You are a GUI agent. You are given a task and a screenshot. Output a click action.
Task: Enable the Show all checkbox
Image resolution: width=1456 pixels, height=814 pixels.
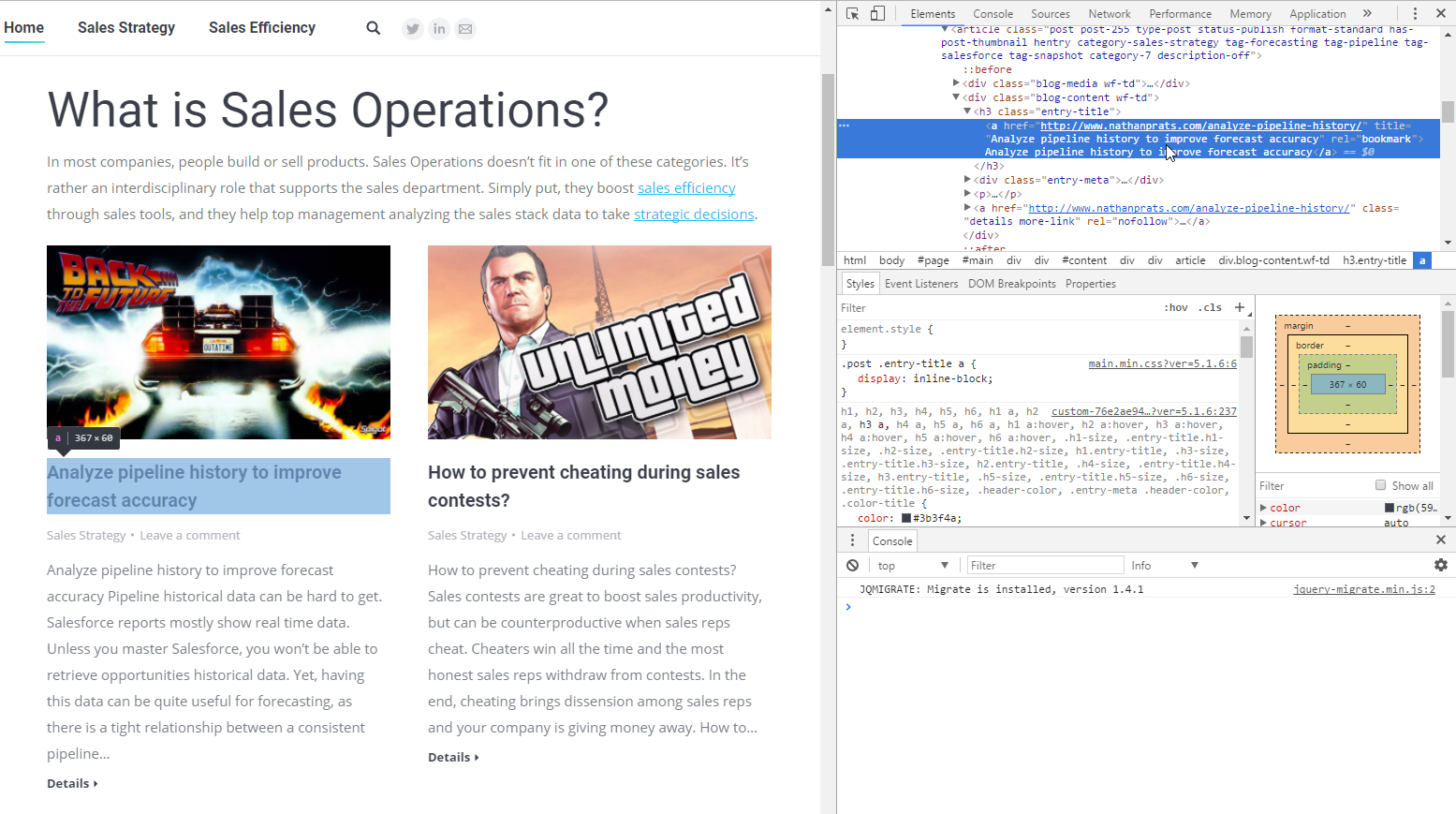pyautogui.click(x=1380, y=485)
